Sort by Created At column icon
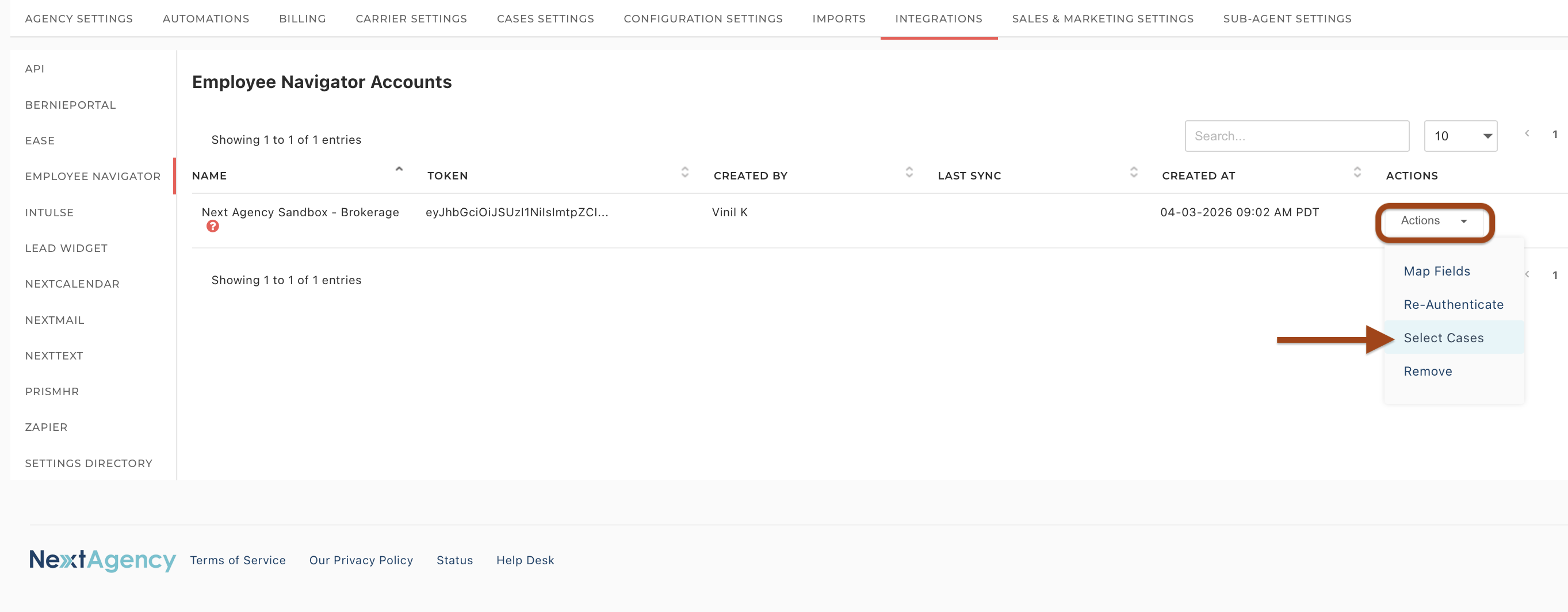This screenshot has height=612, width=1568. click(1357, 173)
